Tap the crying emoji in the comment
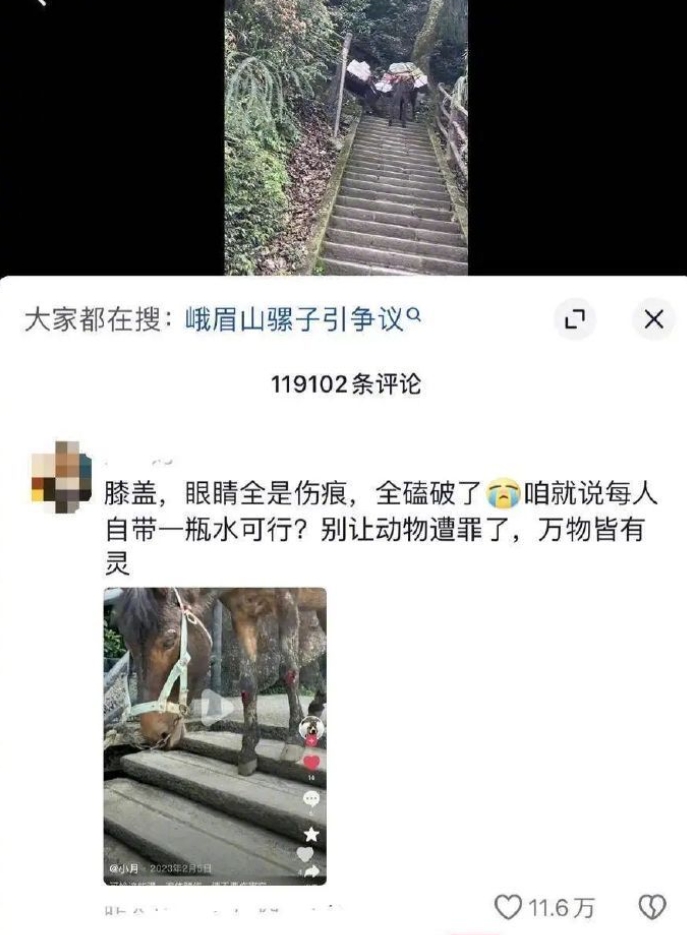687x935 pixels. pyautogui.click(x=503, y=494)
